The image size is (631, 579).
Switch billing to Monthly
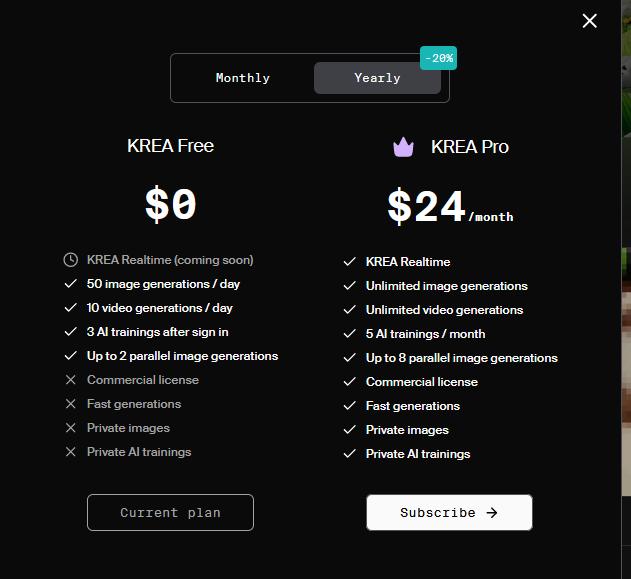click(x=243, y=78)
